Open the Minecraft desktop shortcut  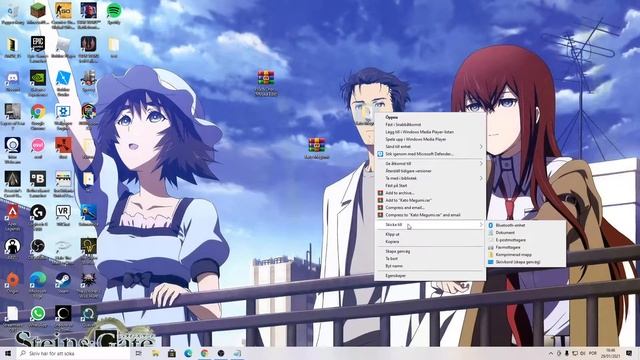tap(38, 14)
